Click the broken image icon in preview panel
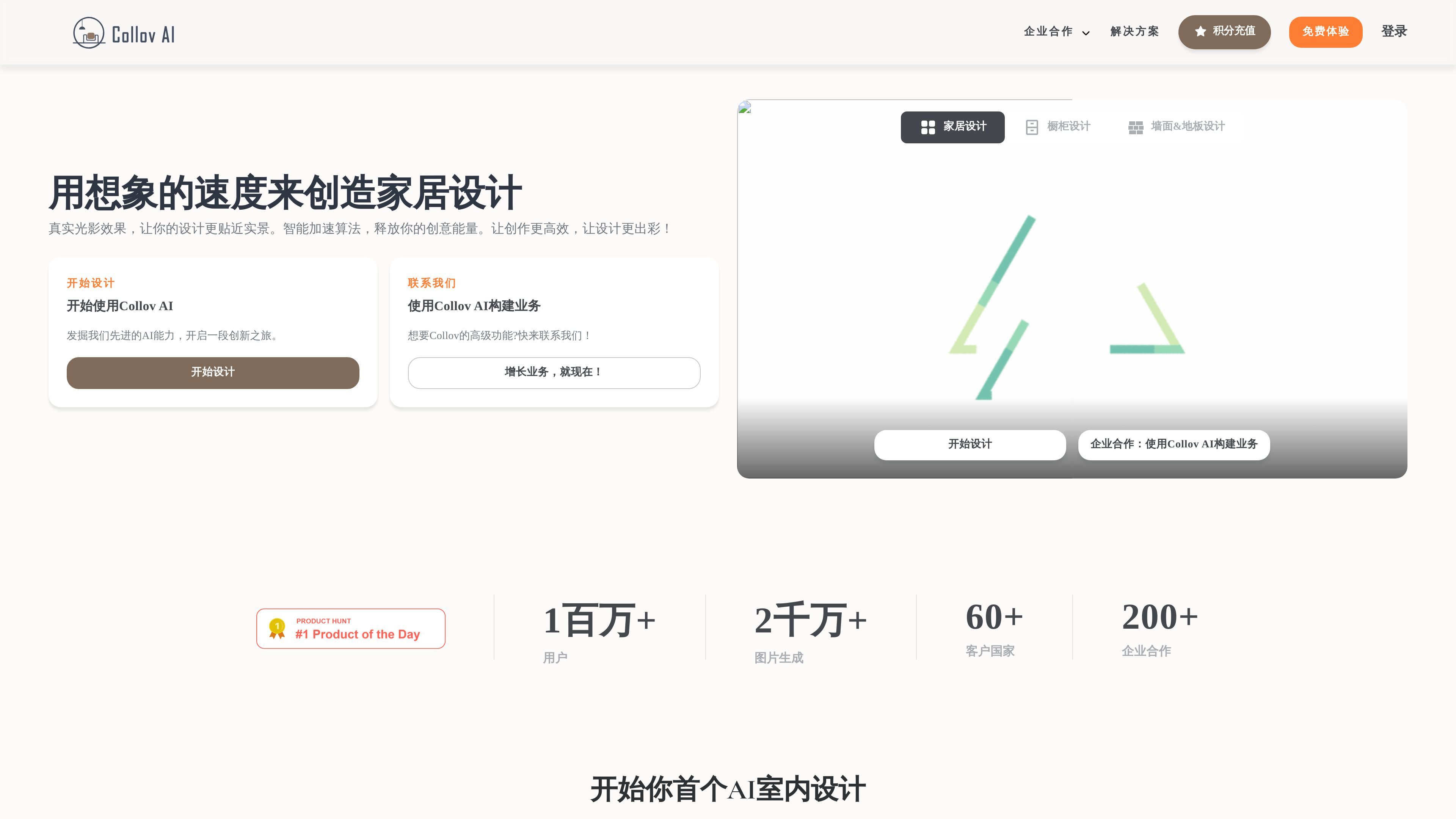 [745, 107]
